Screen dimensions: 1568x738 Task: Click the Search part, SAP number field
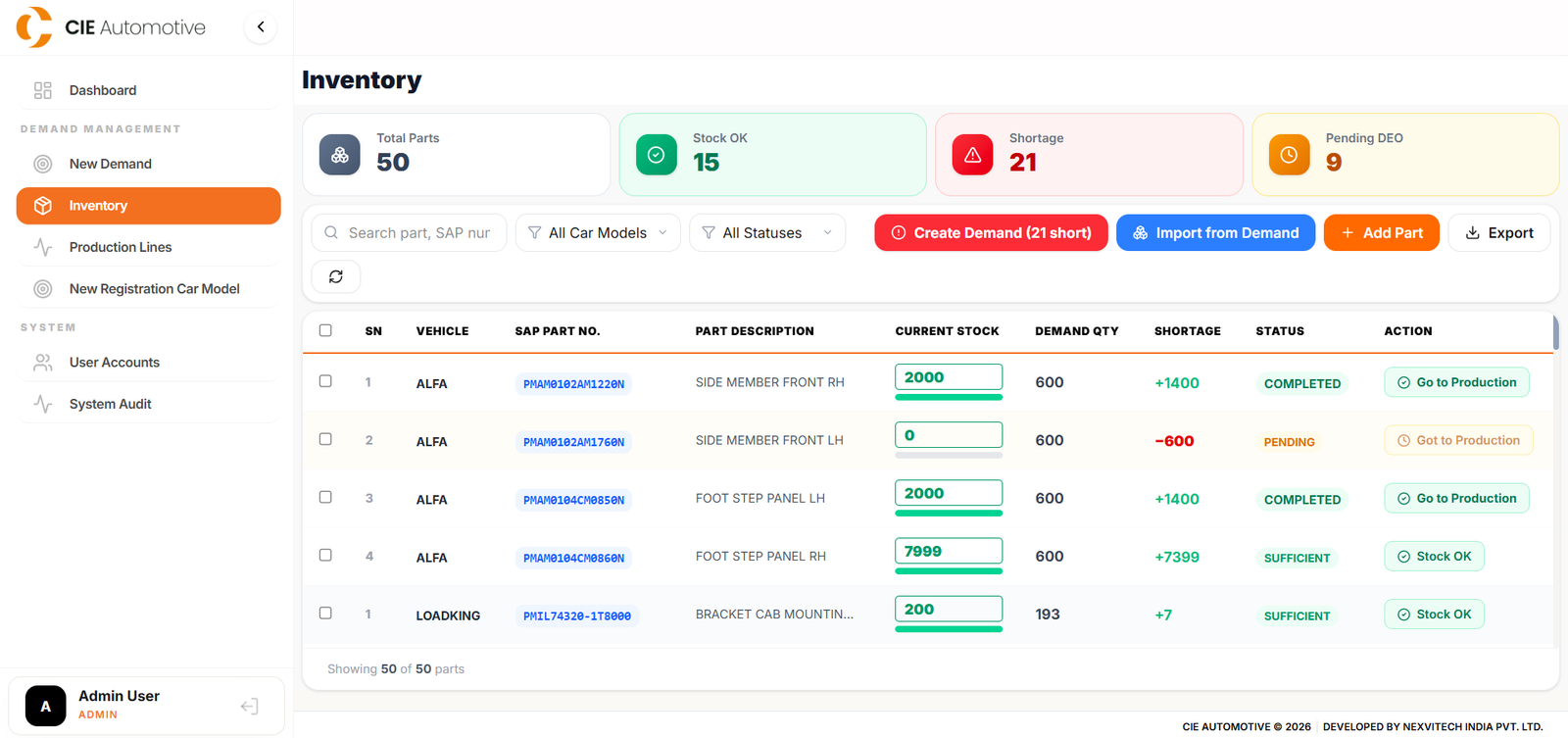tap(409, 232)
